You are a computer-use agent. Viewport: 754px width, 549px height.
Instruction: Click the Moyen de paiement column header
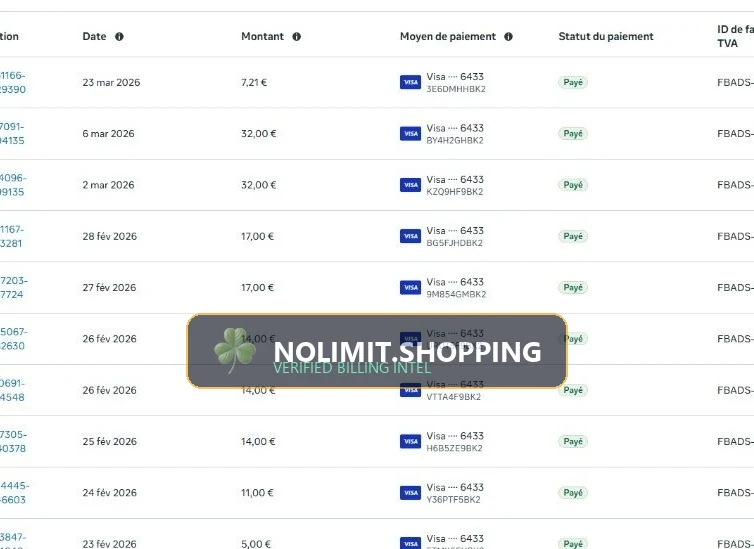tap(448, 37)
